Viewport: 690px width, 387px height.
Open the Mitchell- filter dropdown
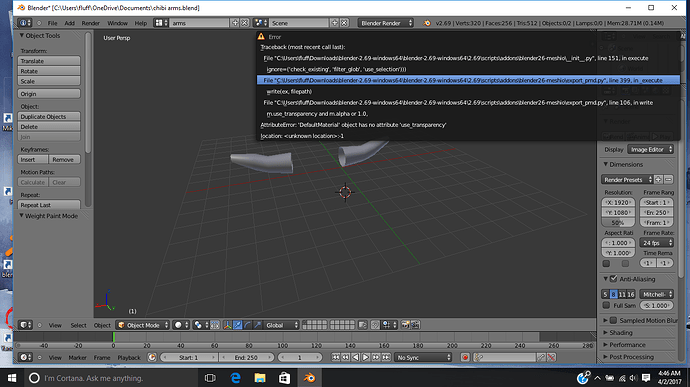click(656, 294)
